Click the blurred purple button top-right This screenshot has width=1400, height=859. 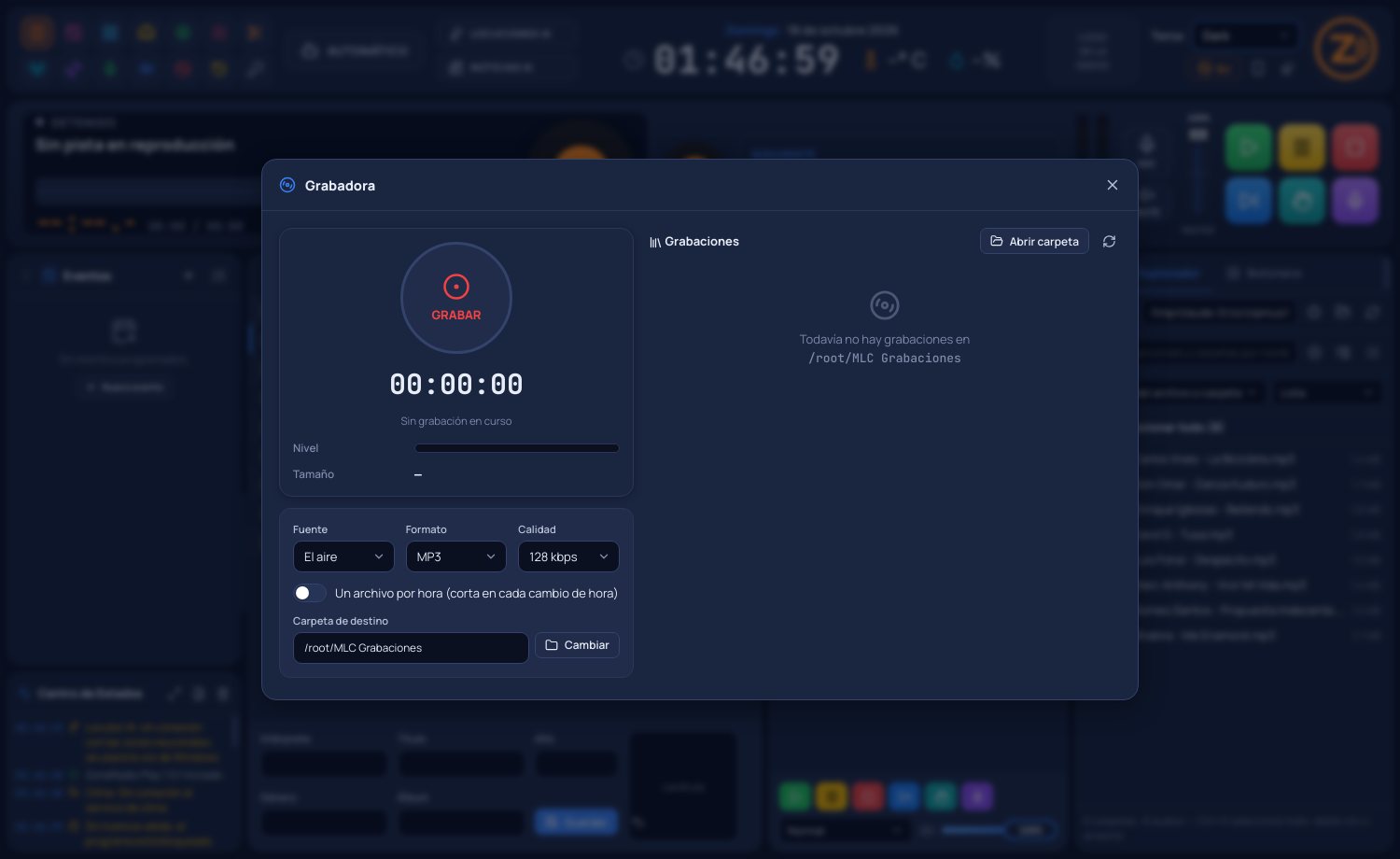click(1355, 201)
